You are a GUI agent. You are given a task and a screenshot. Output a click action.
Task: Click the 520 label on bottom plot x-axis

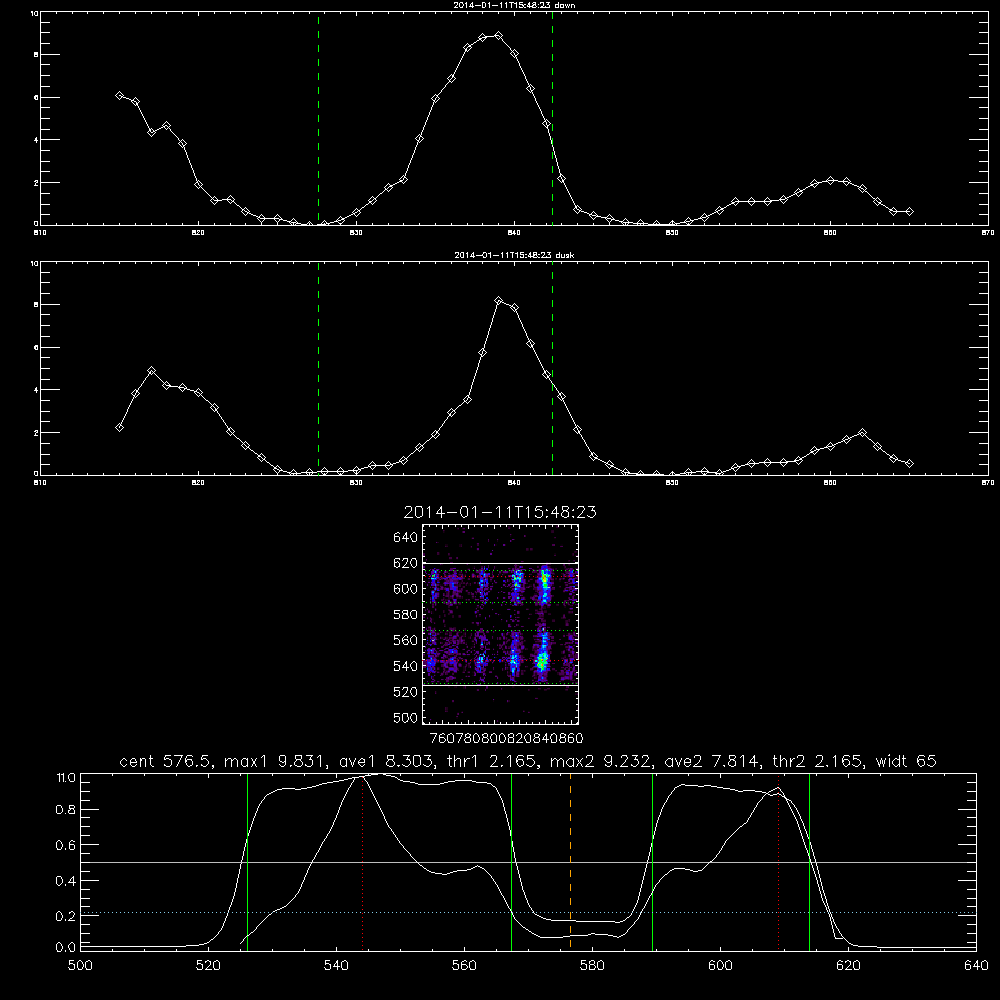tap(208, 965)
